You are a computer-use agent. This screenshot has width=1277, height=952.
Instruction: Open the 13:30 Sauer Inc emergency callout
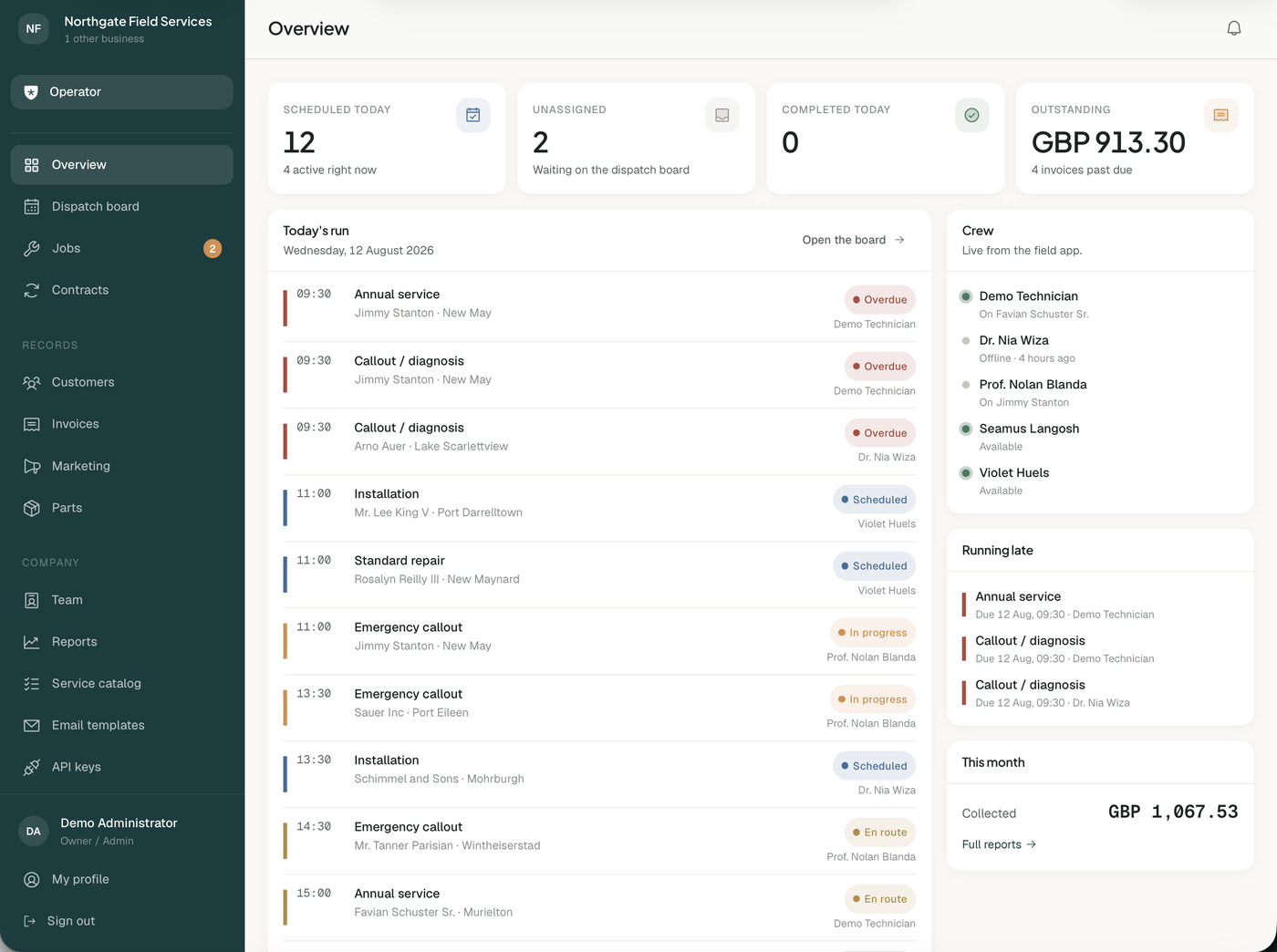tap(599, 708)
